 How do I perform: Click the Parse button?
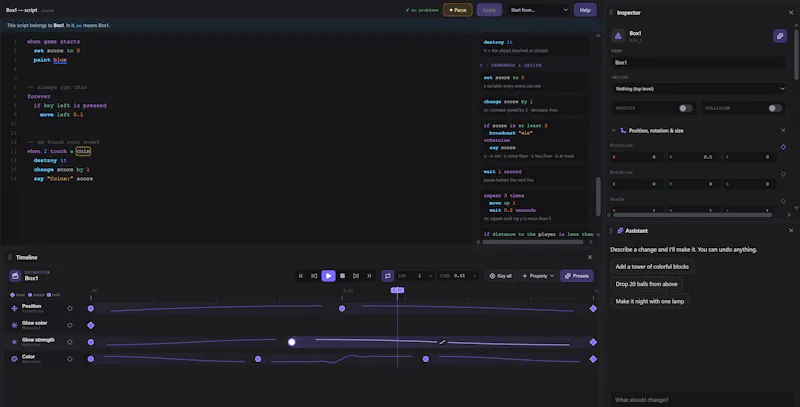coord(458,10)
